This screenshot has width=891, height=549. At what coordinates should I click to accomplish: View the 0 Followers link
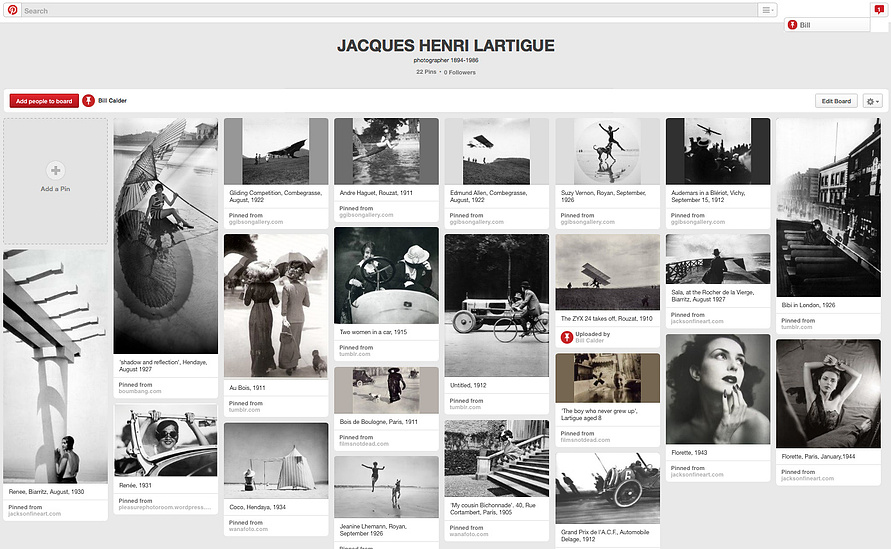(x=460, y=72)
